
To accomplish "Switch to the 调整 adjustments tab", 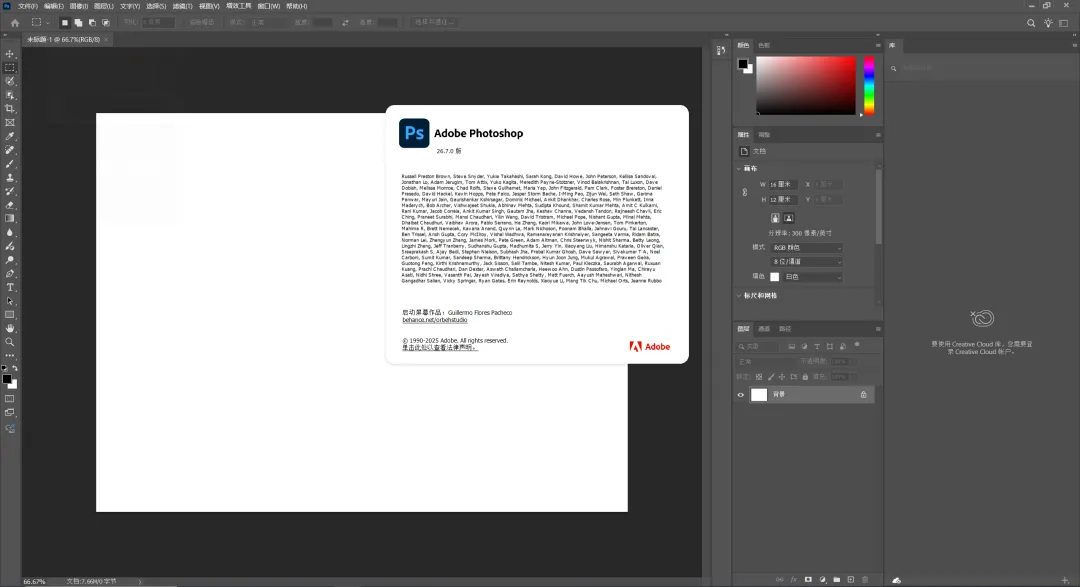I will point(764,135).
